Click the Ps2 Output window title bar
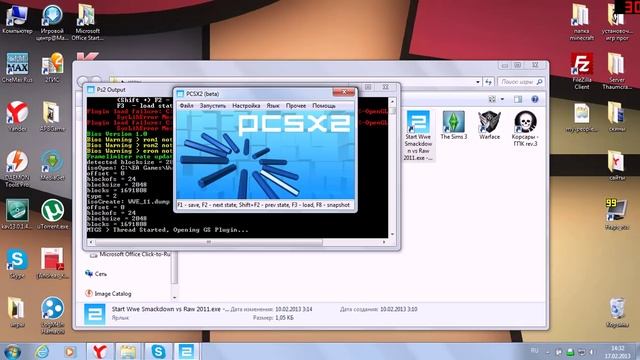The width and height of the screenshot is (640, 360). (x=130, y=89)
